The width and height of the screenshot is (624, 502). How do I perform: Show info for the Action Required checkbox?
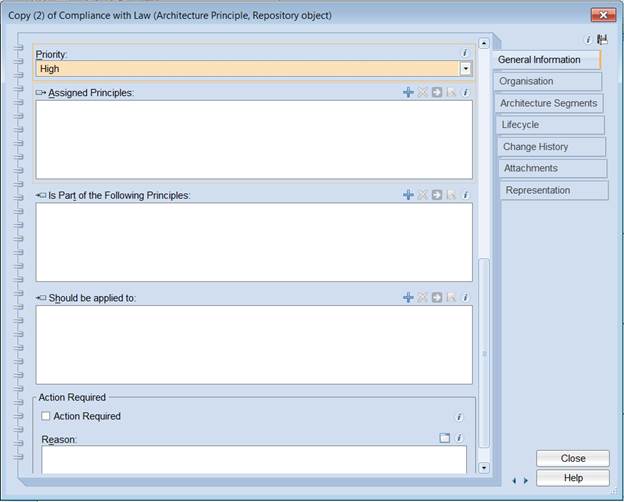(x=459, y=417)
